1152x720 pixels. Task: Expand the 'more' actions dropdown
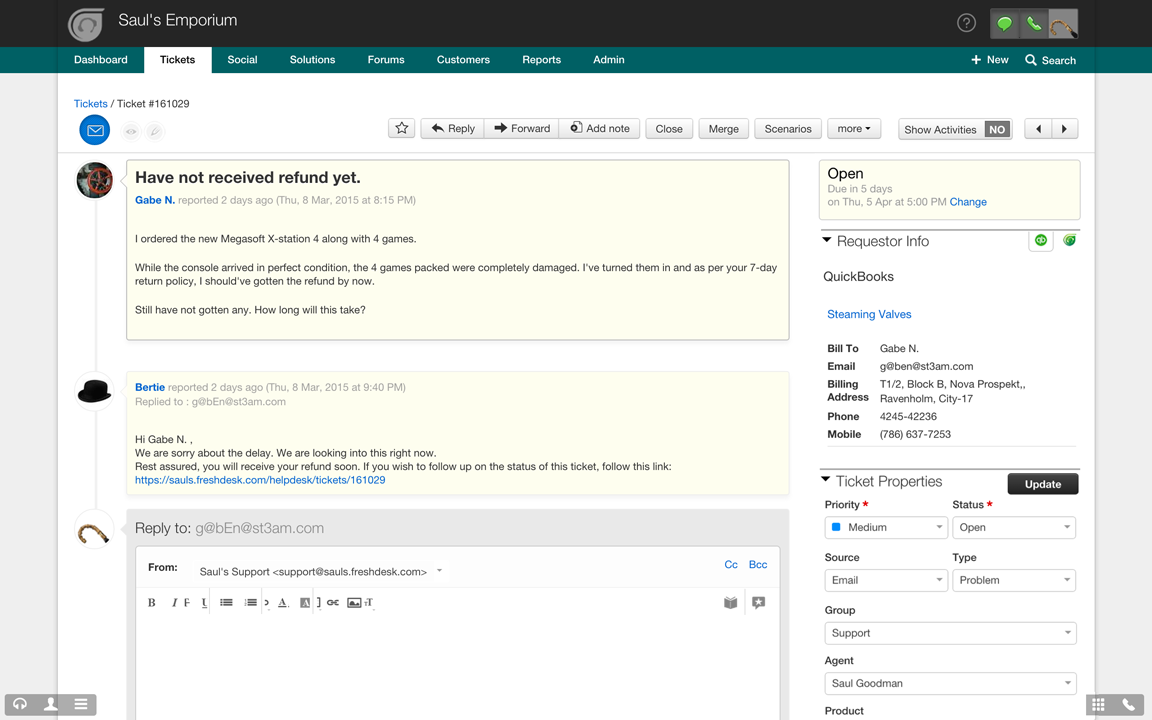[x=854, y=129]
